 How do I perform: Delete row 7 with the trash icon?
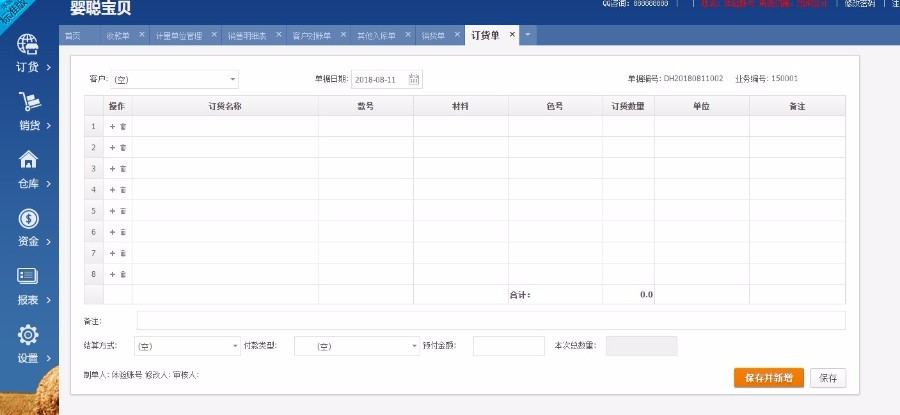pos(123,253)
